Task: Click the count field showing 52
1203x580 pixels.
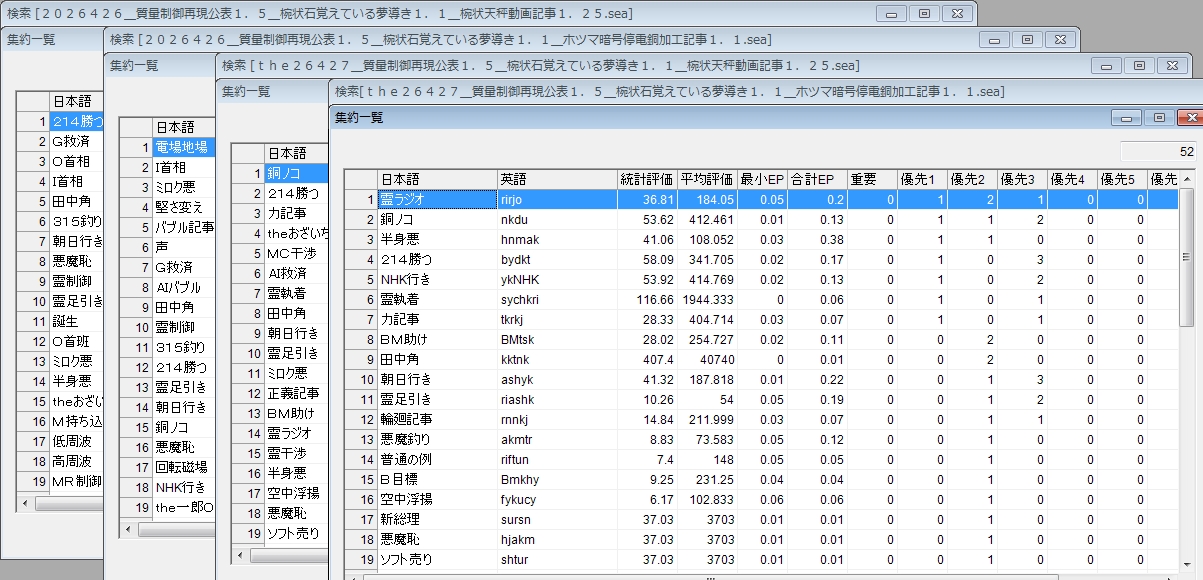Action: click(1158, 152)
